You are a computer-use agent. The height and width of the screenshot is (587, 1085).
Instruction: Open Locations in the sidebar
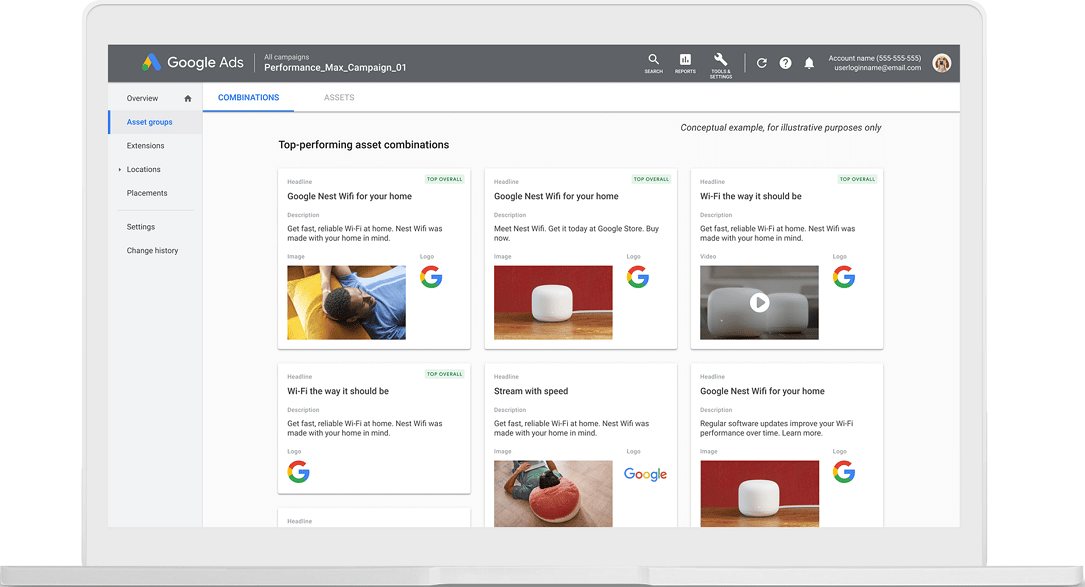coord(143,170)
